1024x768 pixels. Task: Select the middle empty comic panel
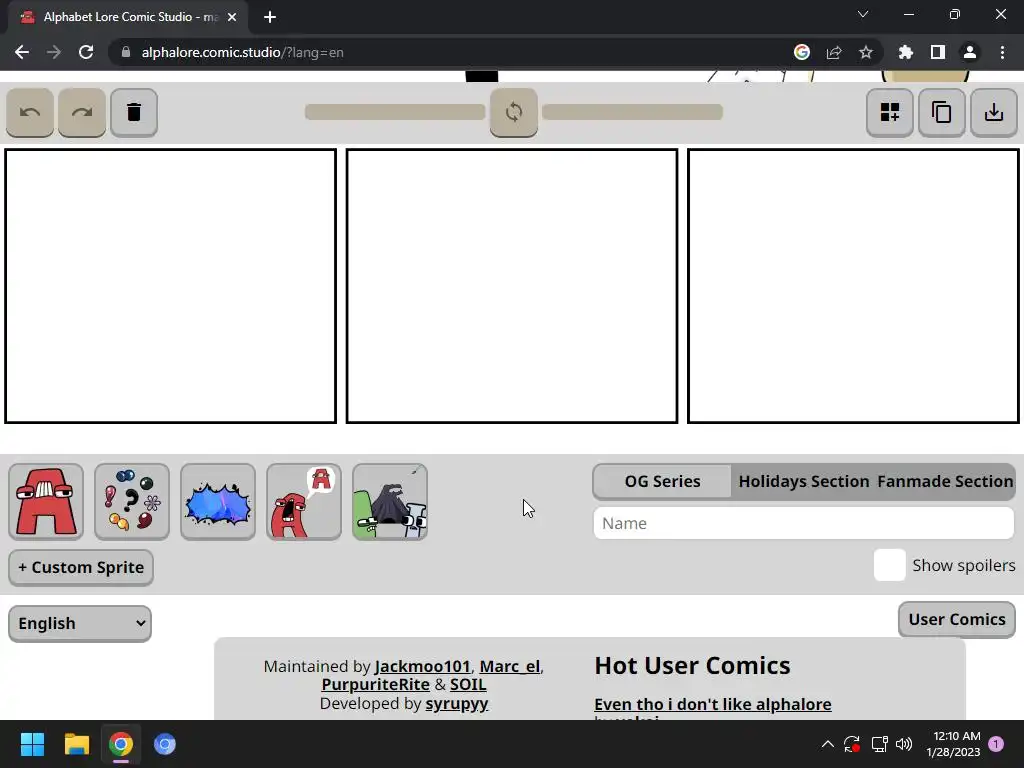click(x=512, y=286)
